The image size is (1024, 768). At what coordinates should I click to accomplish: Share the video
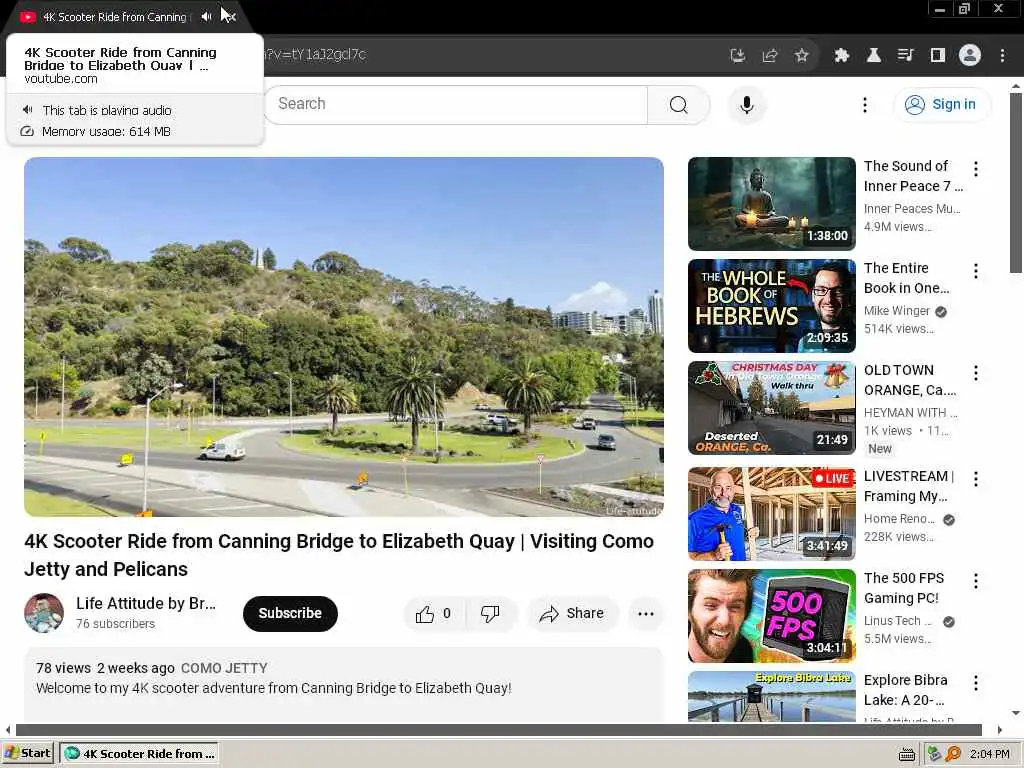(572, 614)
